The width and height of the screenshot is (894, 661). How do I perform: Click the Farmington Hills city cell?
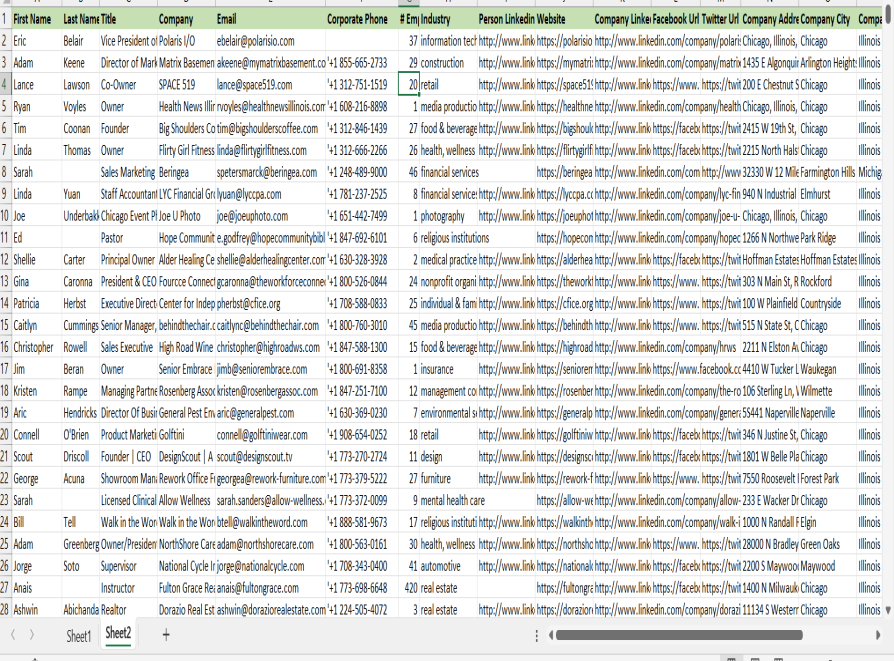pyautogui.click(x=828, y=172)
